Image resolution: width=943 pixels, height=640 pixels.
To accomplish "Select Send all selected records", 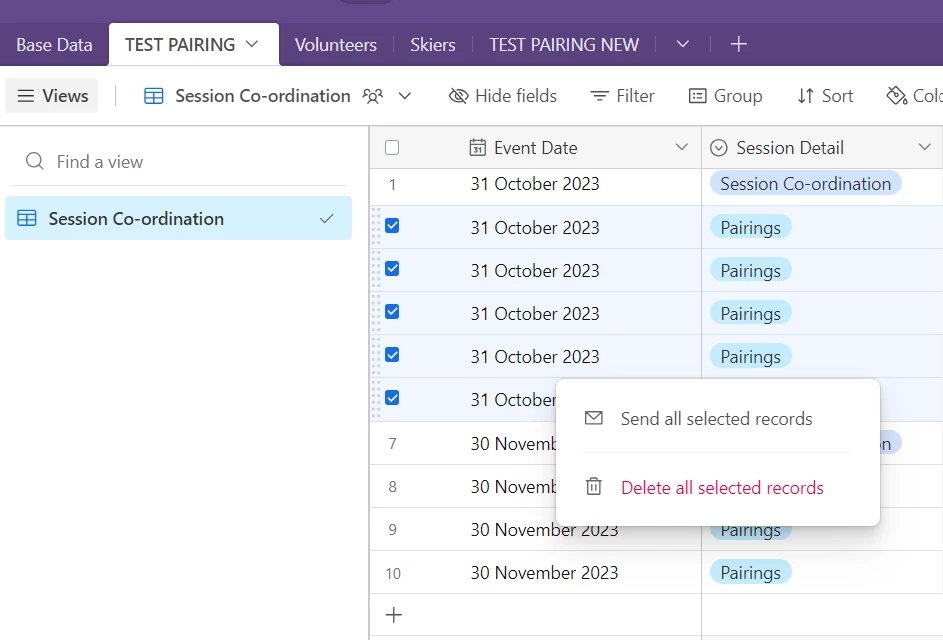I will pos(716,419).
